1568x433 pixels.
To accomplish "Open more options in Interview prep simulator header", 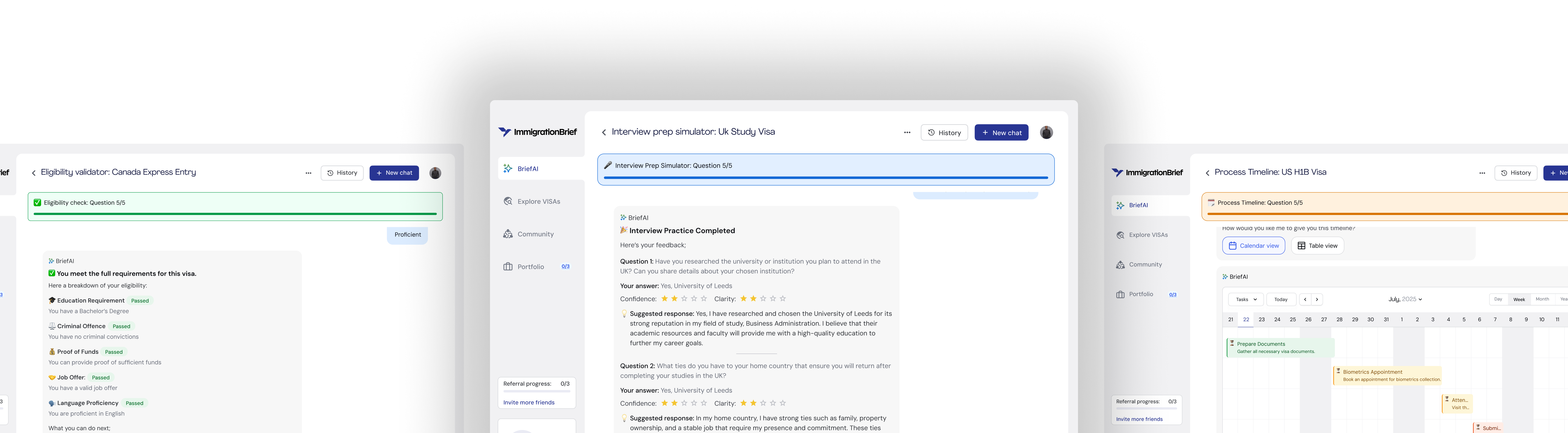I will (907, 133).
